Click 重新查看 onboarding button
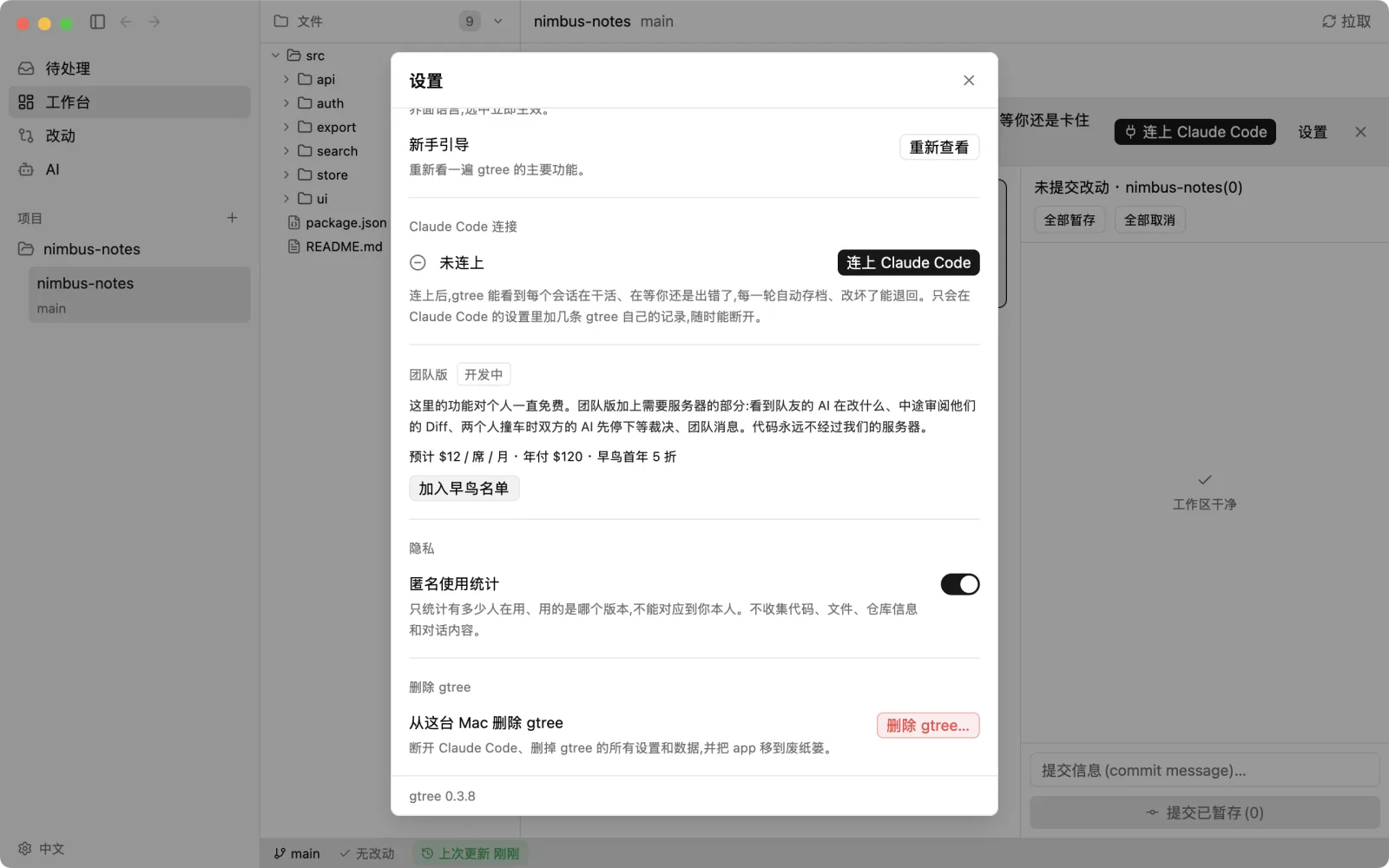 click(939, 148)
